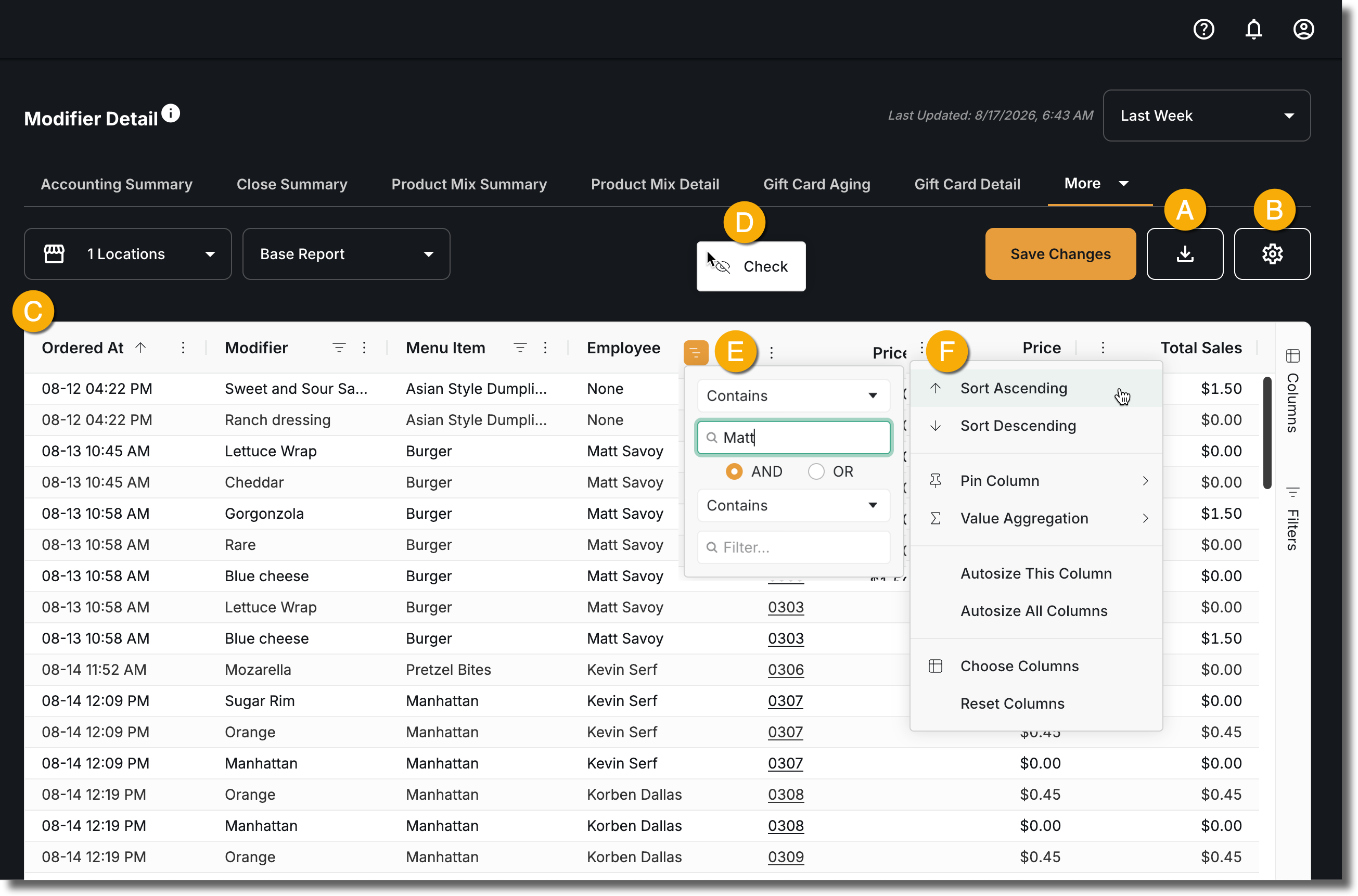1358x896 pixels.
Task: Open check 0309 link
Action: coord(786,856)
